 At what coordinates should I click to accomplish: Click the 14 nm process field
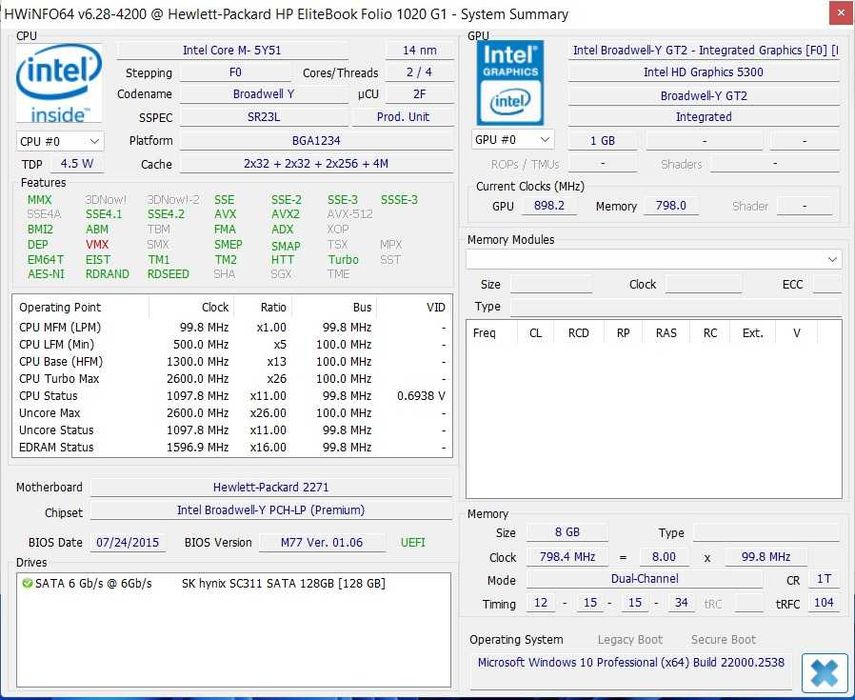pyautogui.click(x=419, y=50)
